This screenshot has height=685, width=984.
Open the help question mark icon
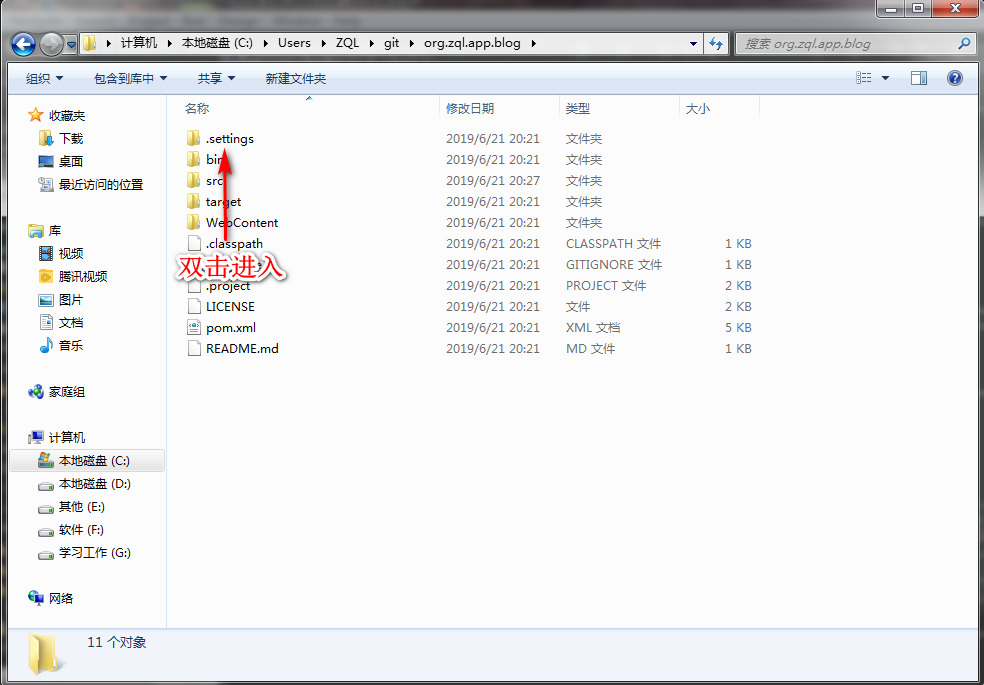pos(955,77)
